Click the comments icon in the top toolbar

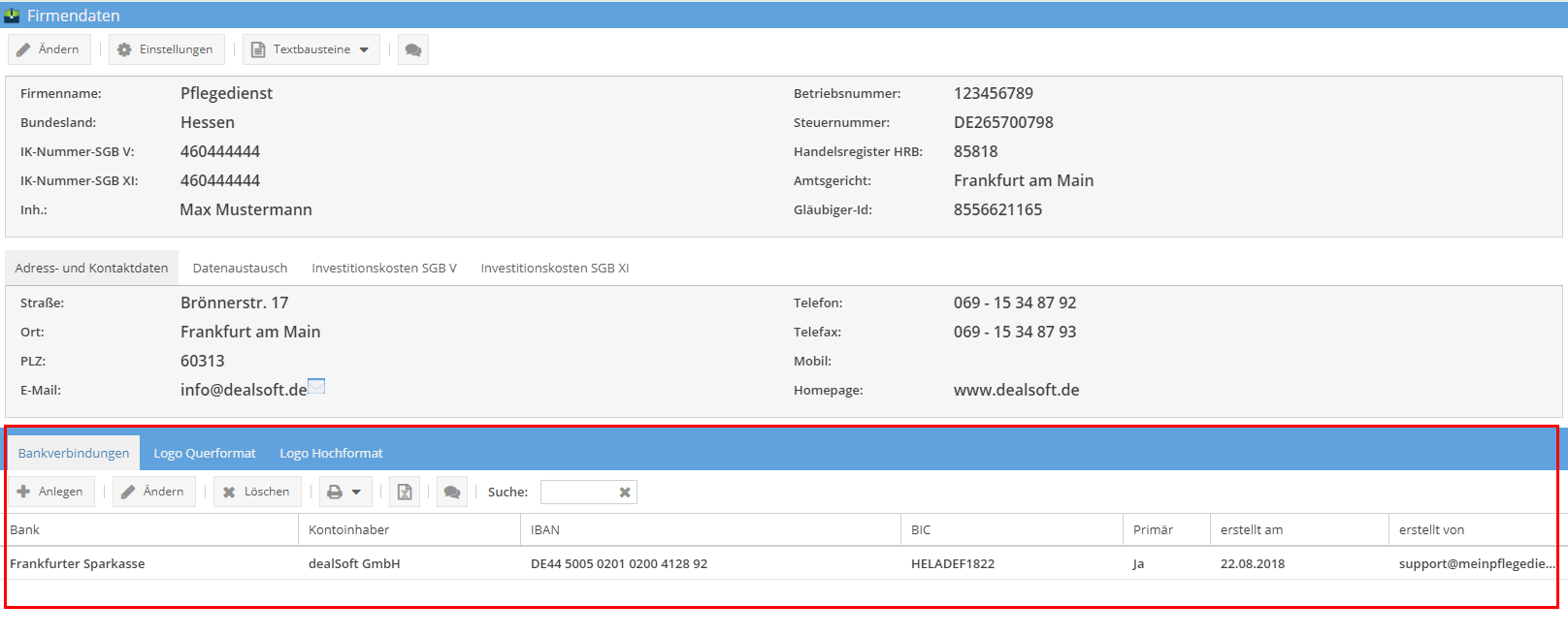[412, 50]
